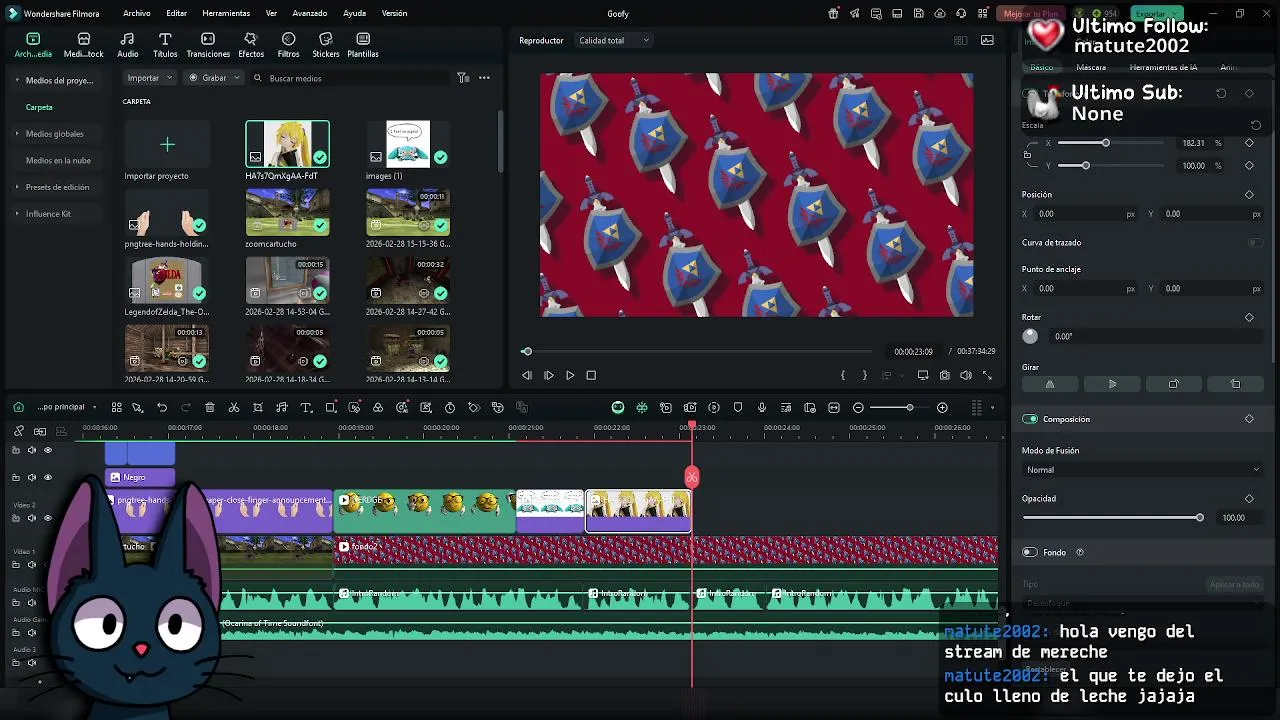Click the Opacidad slider handle
This screenshot has width=1280, height=720.
click(1199, 517)
